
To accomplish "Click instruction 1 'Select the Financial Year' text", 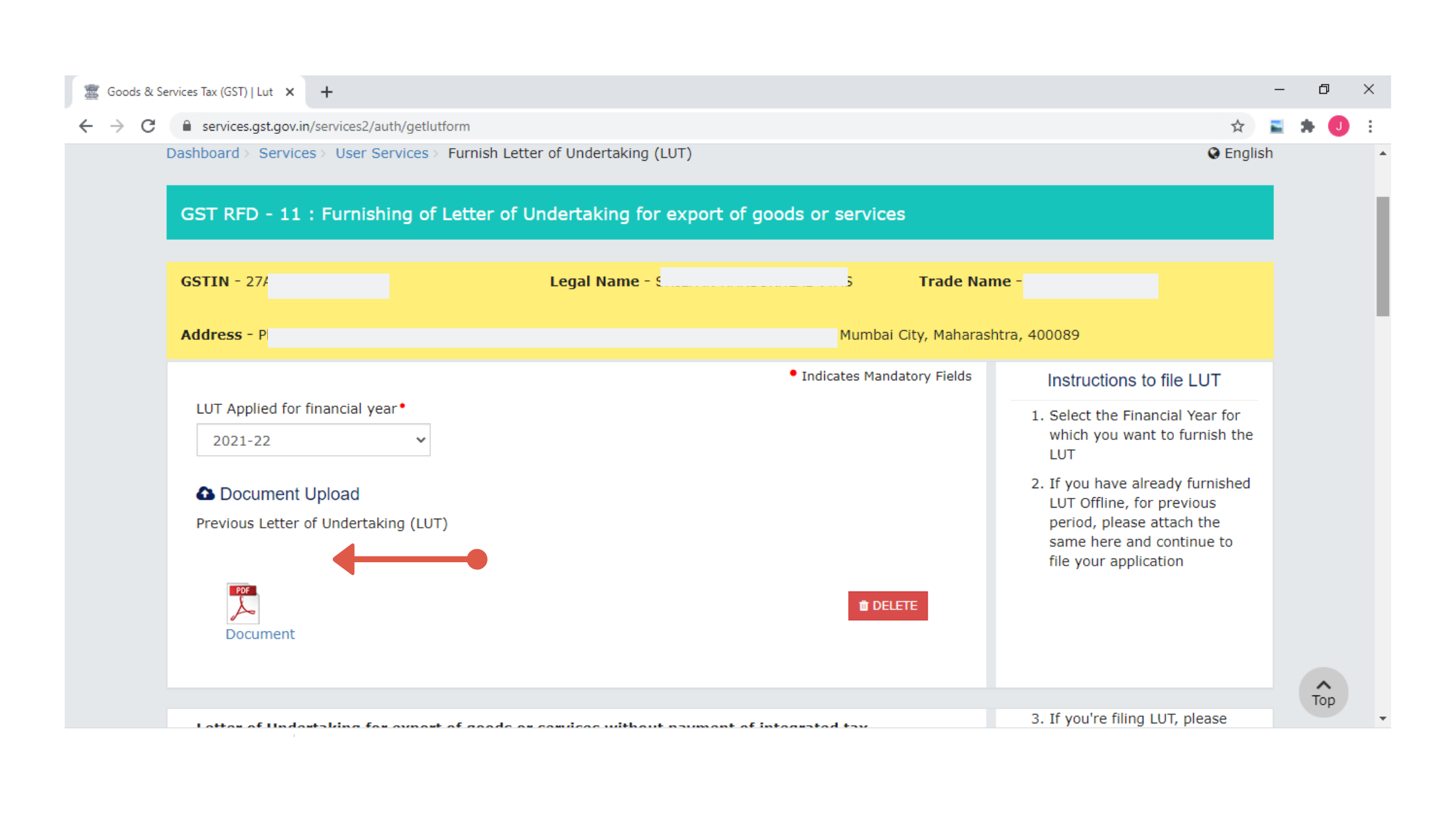I will (x=1150, y=435).
